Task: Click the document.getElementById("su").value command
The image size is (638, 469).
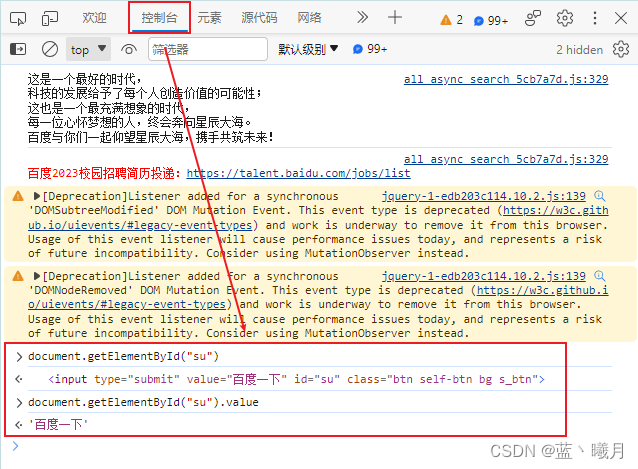Action: (x=143, y=402)
